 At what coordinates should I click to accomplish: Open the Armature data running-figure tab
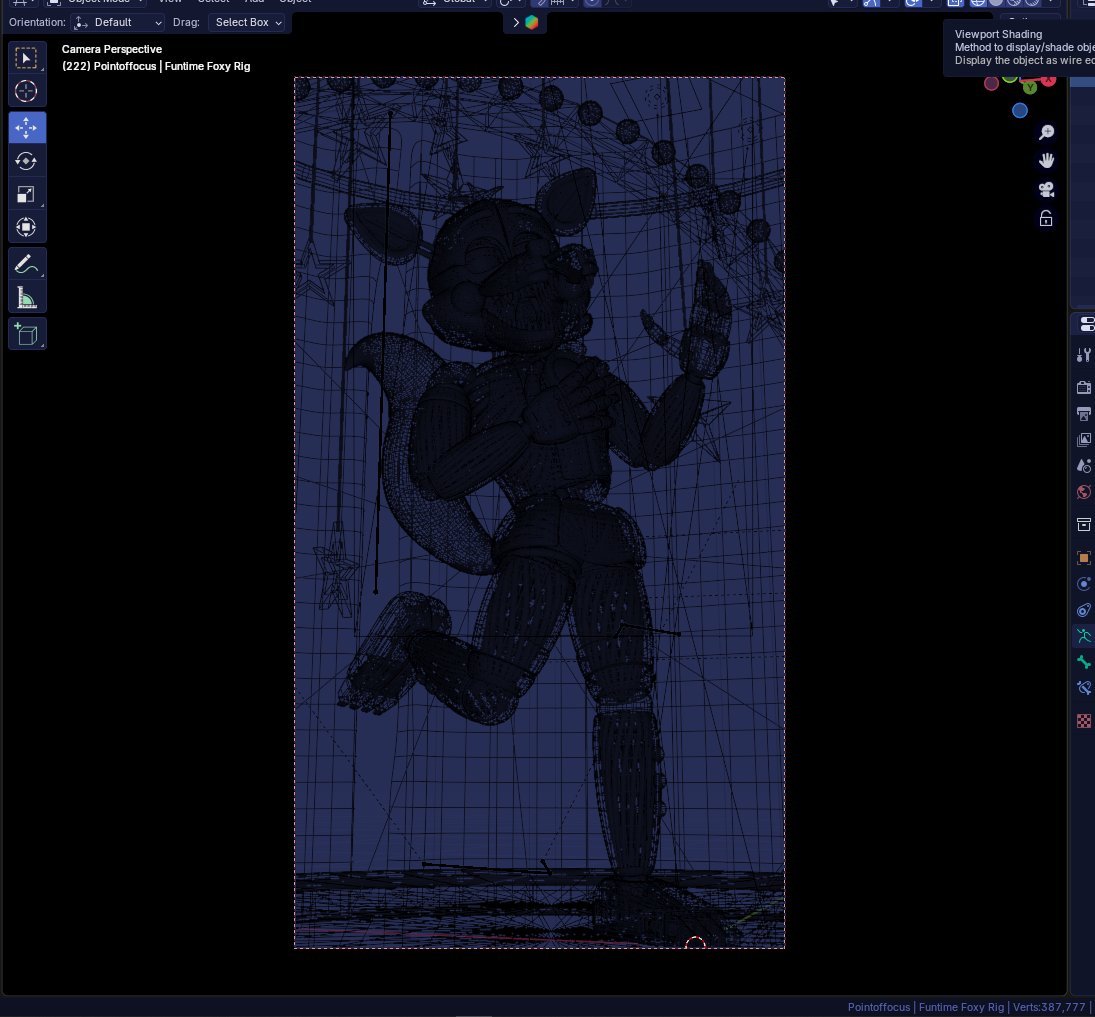[1084, 636]
